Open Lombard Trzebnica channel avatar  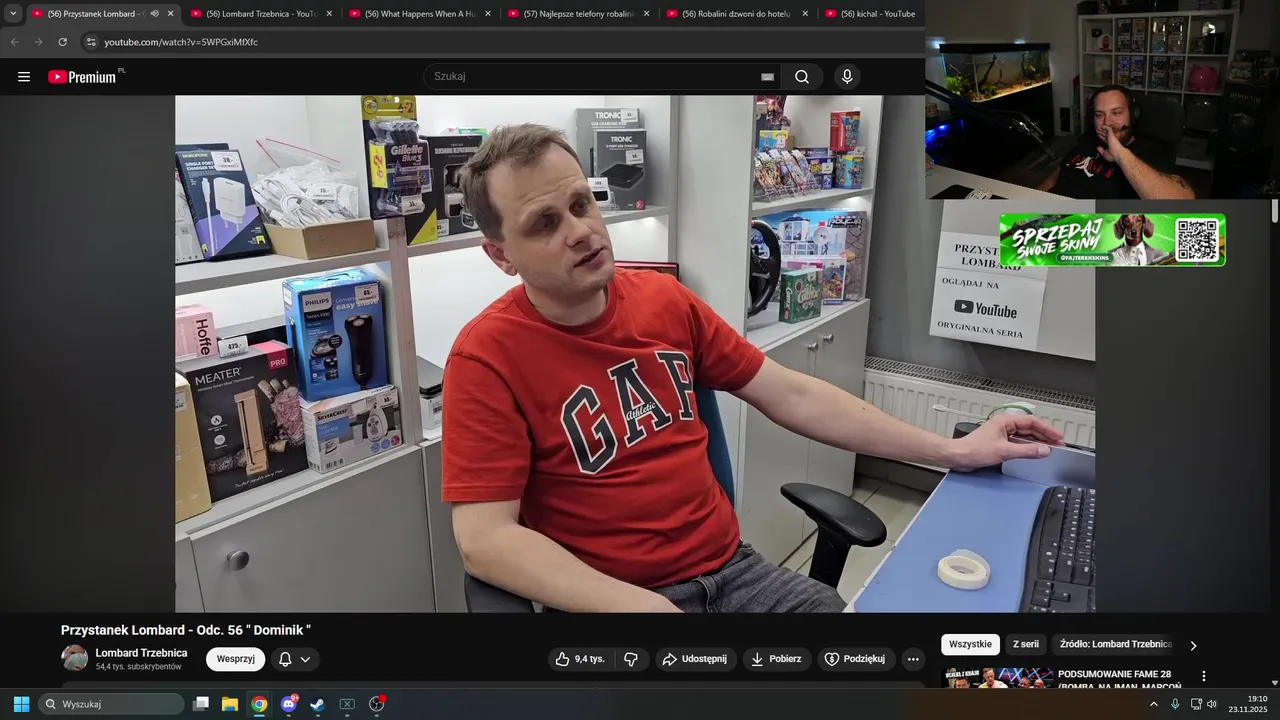point(75,658)
